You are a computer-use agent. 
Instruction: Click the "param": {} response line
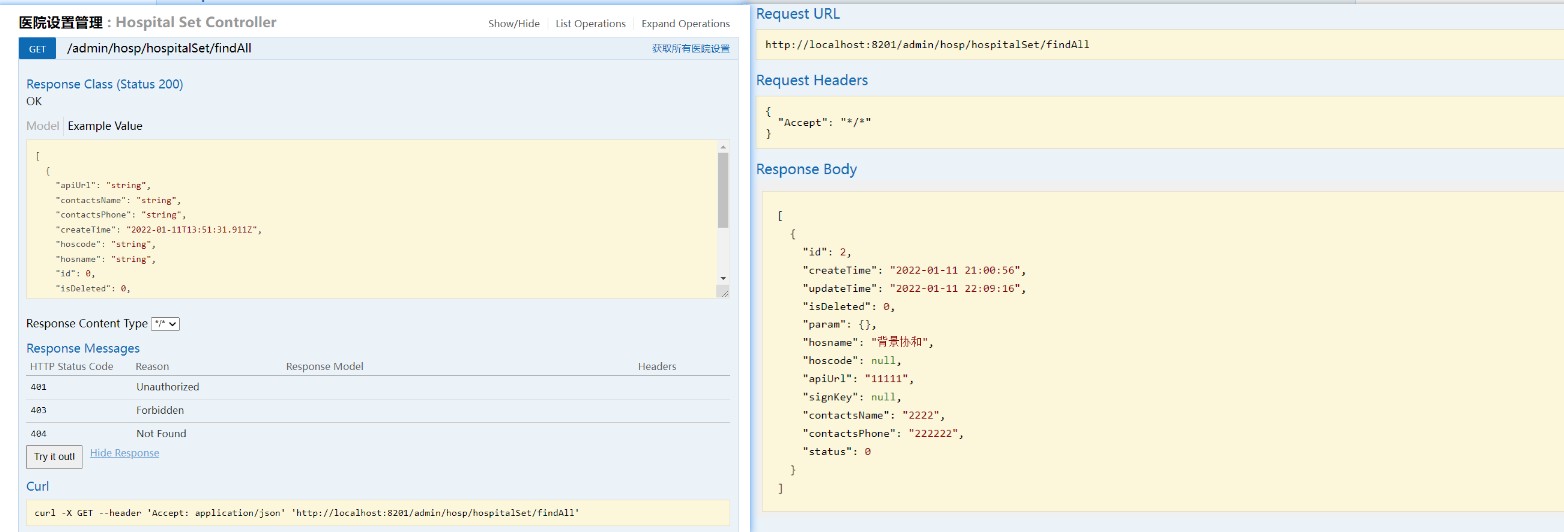click(839, 324)
